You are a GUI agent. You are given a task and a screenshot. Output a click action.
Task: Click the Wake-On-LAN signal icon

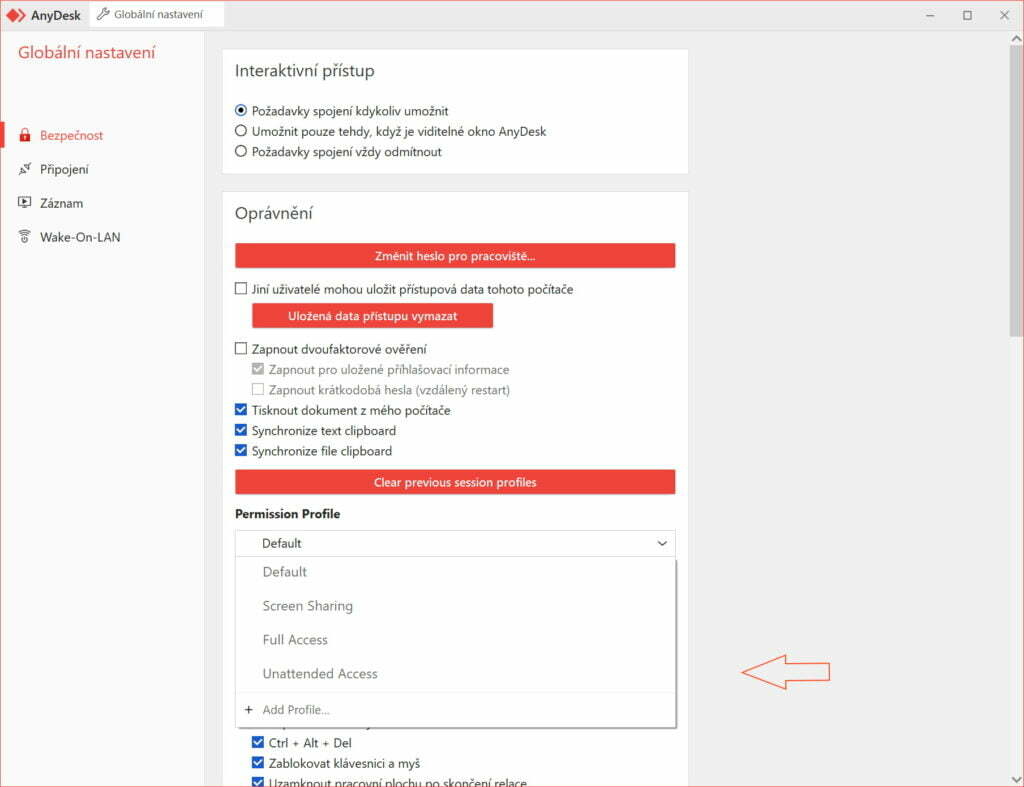tap(25, 236)
